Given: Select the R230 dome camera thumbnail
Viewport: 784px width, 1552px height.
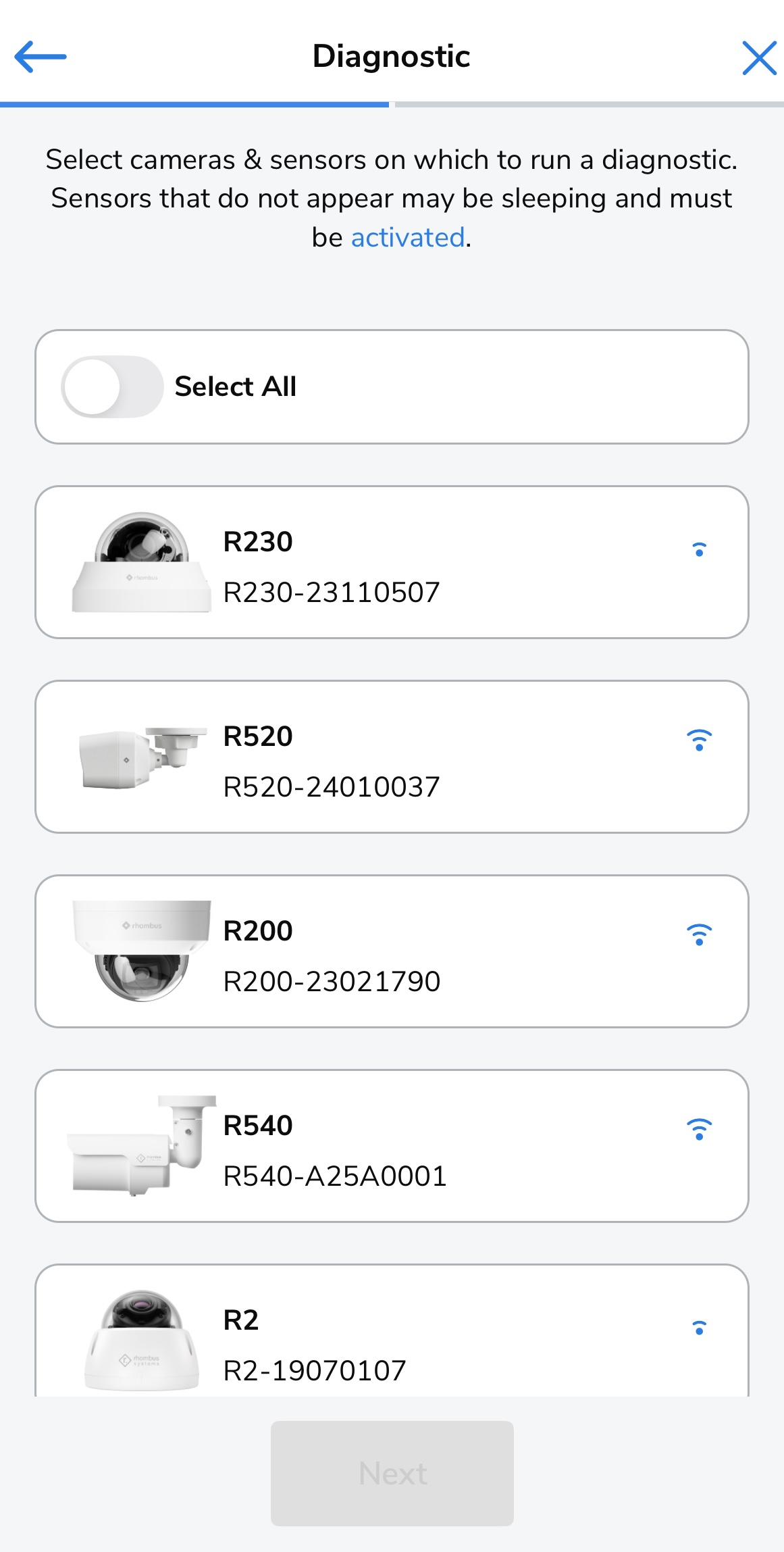Looking at the screenshot, I should click(141, 562).
